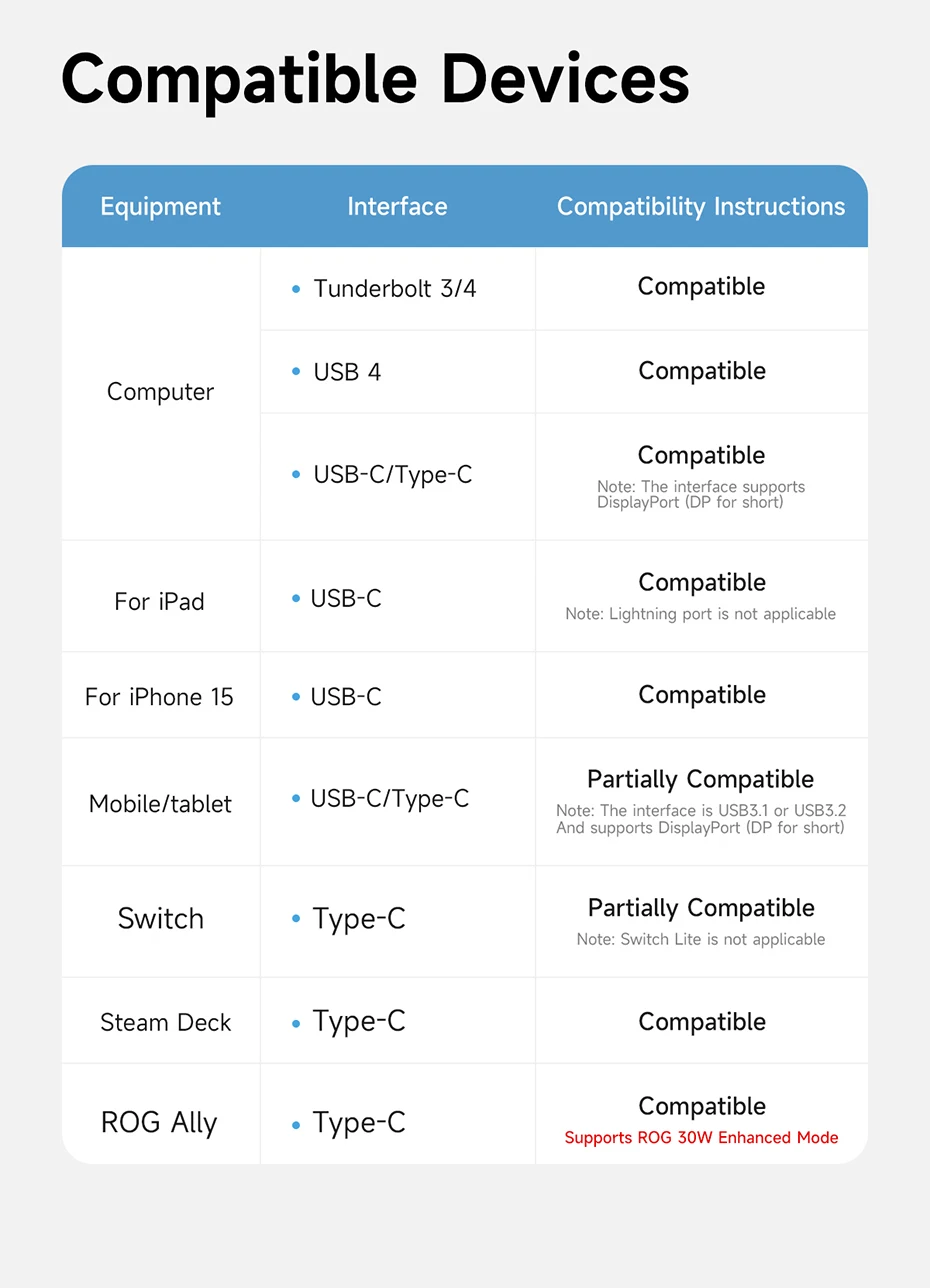Click the For iPad cell
The width and height of the screenshot is (930, 1288).
click(x=159, y=602)
